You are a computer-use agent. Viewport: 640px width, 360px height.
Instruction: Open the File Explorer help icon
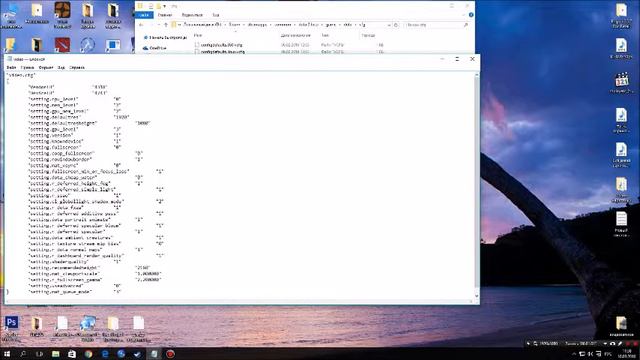click(x=471, y=15)
